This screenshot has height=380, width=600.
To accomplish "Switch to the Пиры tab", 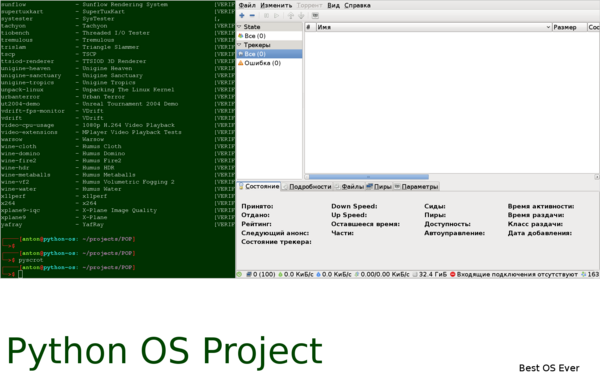I will (379, 186).
